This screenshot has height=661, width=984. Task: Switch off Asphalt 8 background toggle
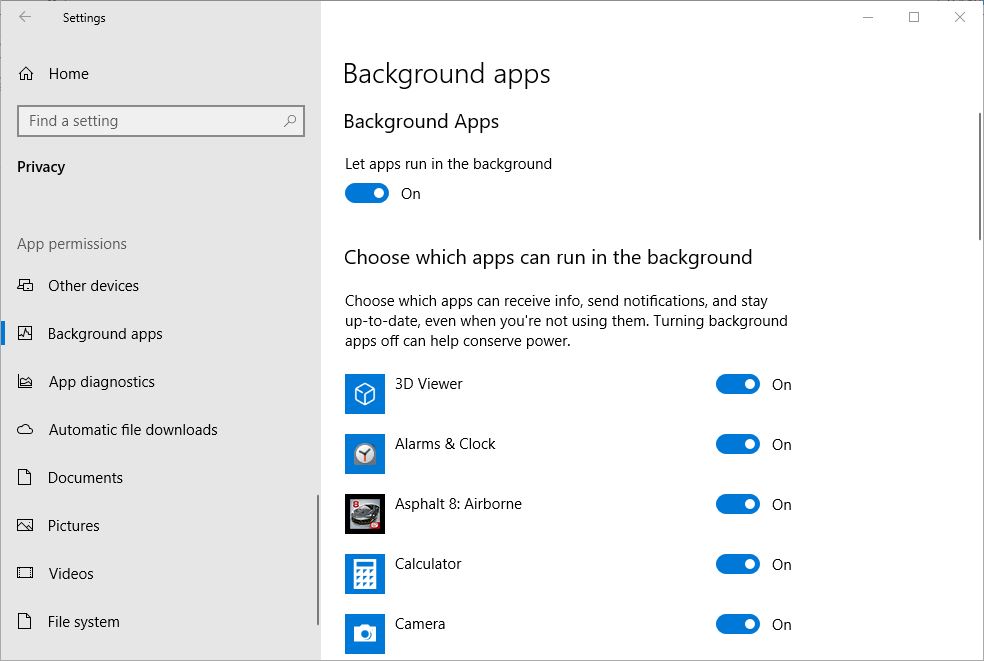(738, 505)
